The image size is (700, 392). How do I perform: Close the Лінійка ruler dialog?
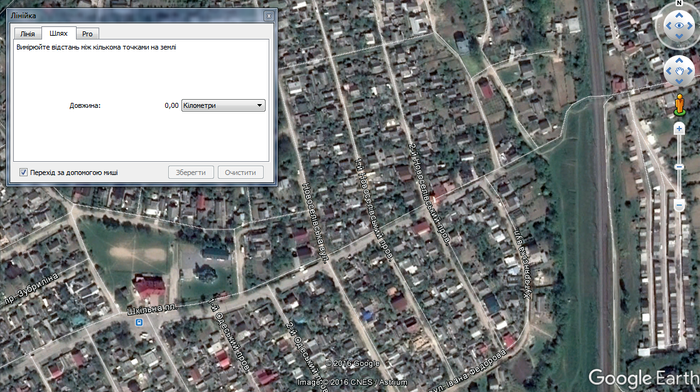click(269, 16)
